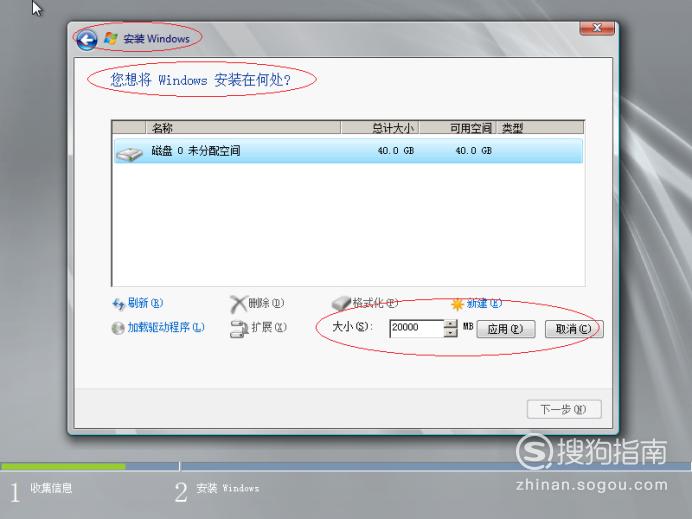Click the MB unit label
The height and width of the screenshot is (519, 692).
point(468,327)
